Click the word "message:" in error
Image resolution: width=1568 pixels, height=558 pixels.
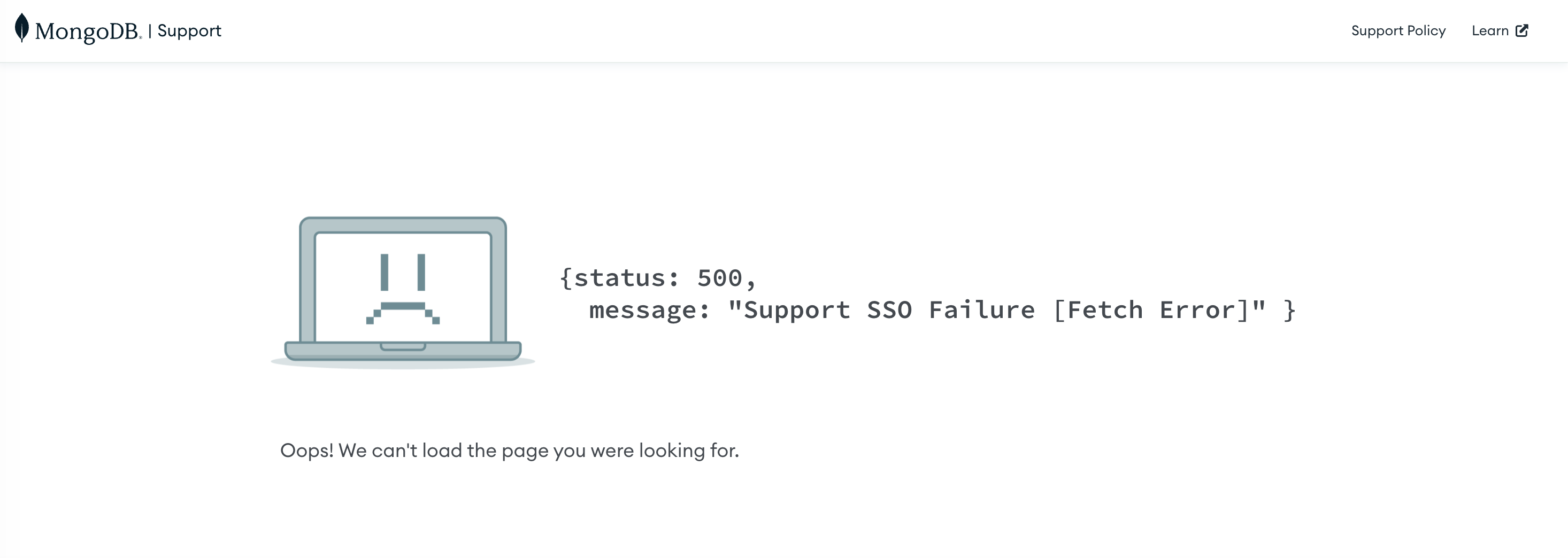click(x=649, y=311)
